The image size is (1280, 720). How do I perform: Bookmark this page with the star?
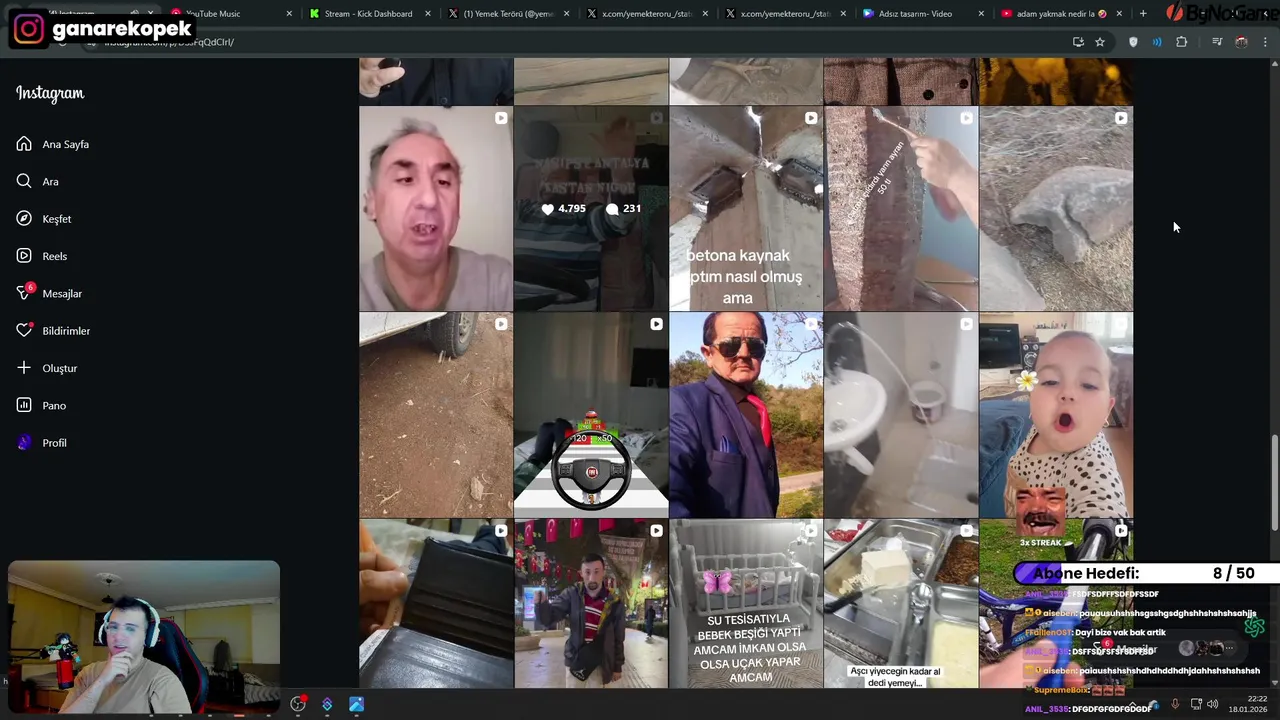[x=1100, y=42]
